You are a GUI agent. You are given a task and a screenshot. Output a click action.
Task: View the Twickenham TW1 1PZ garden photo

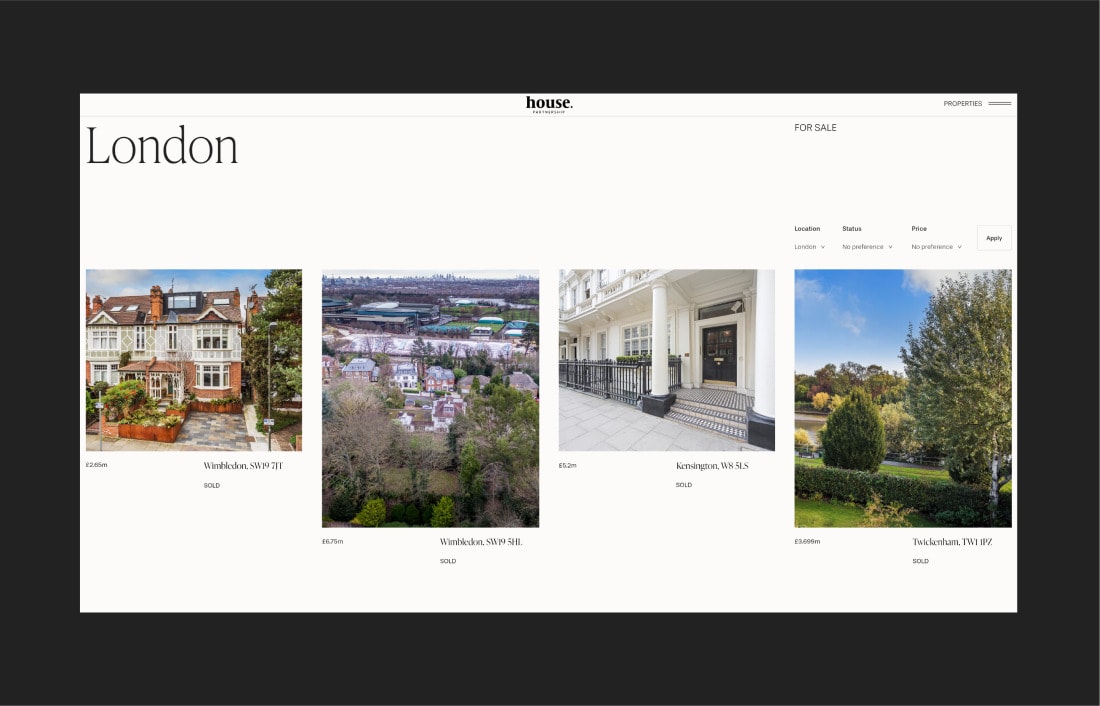tap(902, 398)
